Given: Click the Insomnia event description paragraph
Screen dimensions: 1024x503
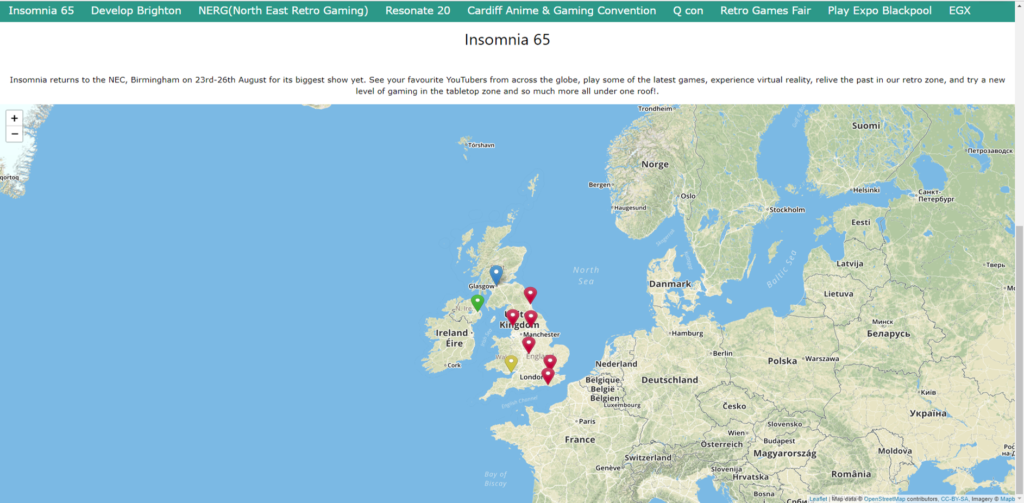Looking at the screenshot, I should (507, 86).
